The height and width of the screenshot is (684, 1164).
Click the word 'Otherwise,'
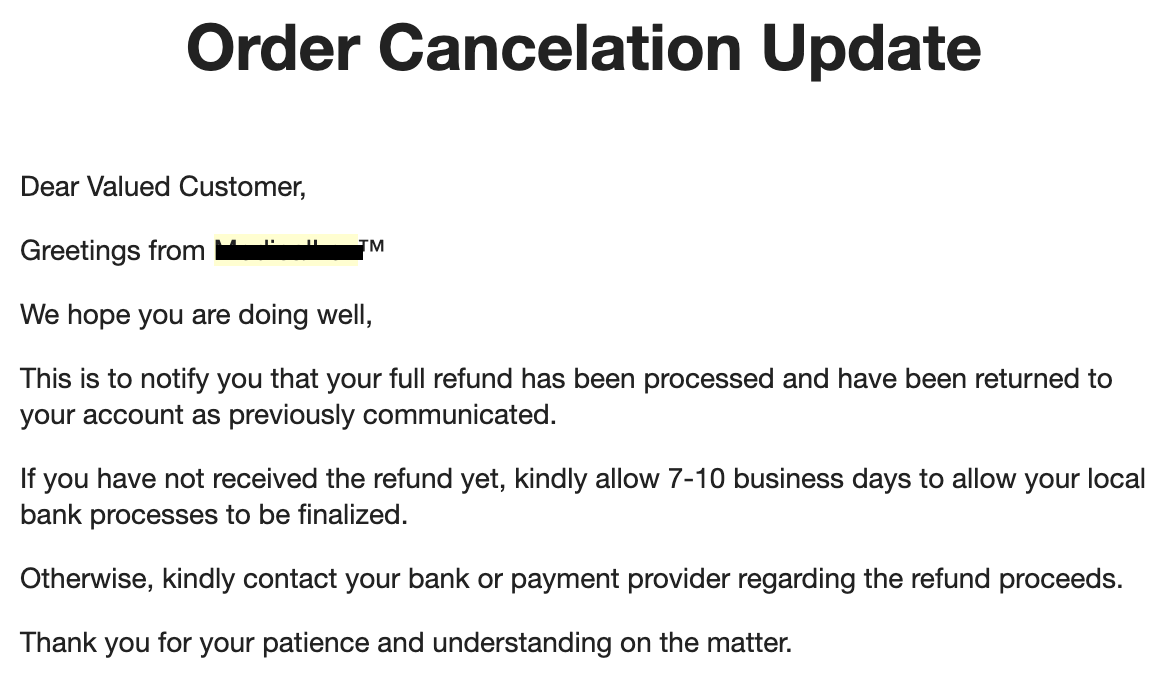(x=87, y=579)
